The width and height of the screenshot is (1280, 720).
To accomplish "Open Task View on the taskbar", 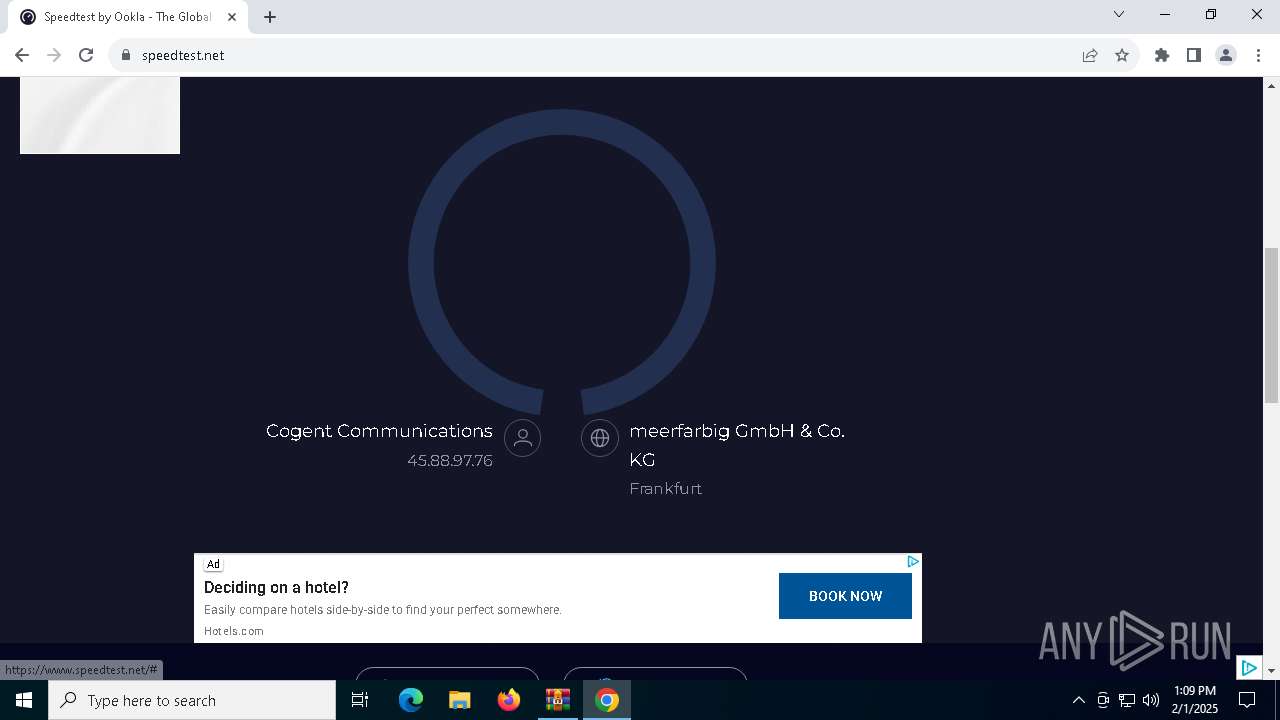I will (x=360, y=700).
